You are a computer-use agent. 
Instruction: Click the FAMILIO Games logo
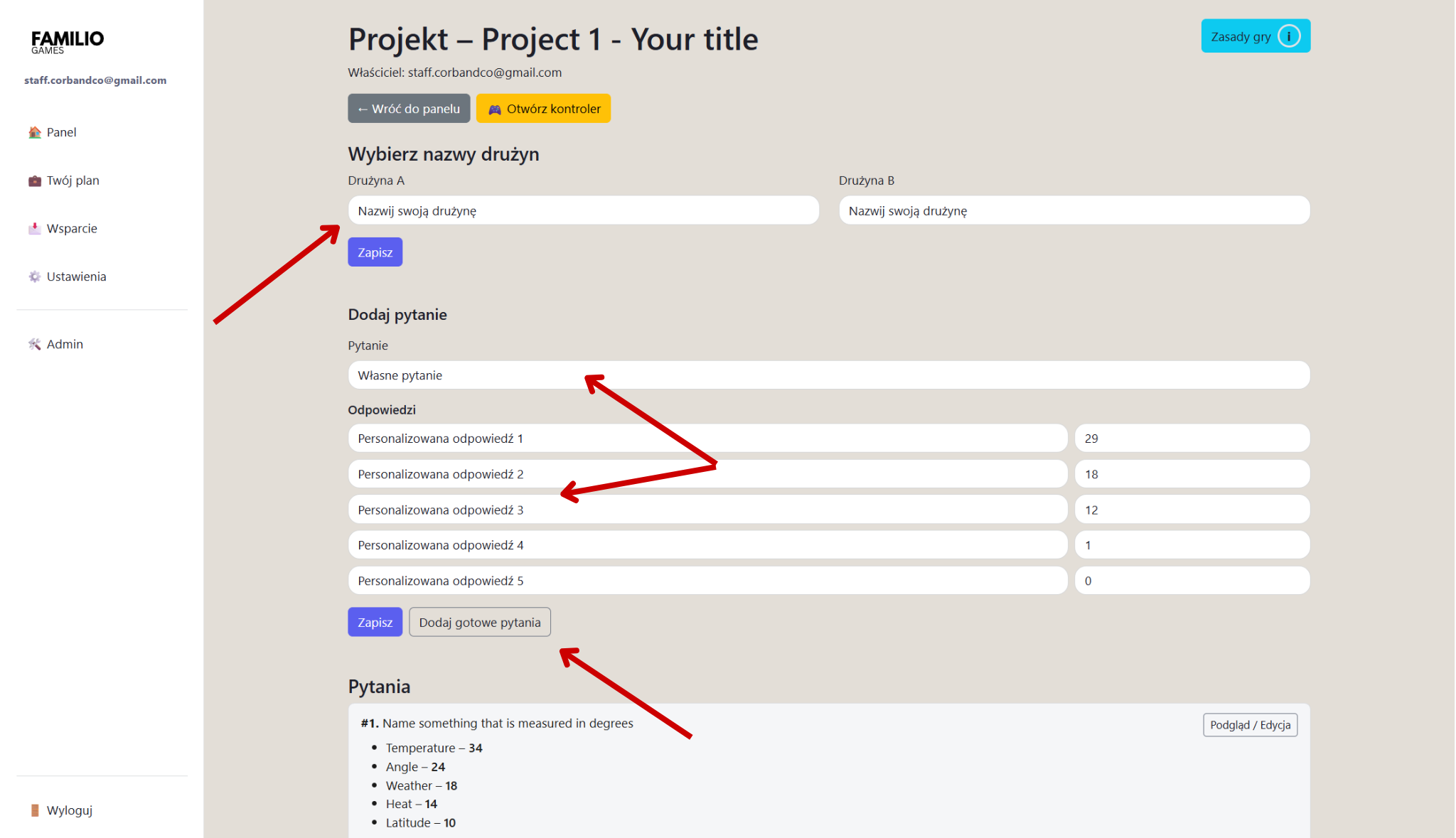click(67, 41)
